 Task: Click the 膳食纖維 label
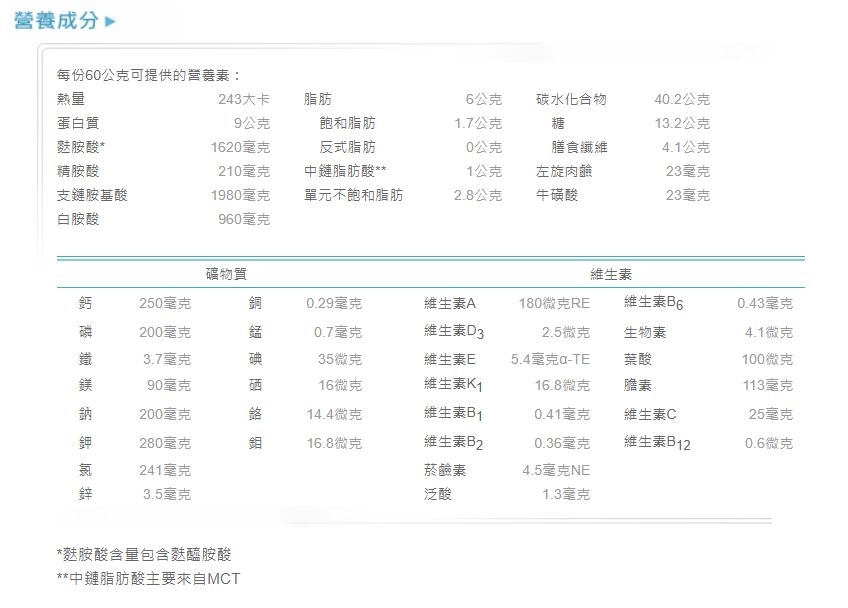click(x=579, y=147)
